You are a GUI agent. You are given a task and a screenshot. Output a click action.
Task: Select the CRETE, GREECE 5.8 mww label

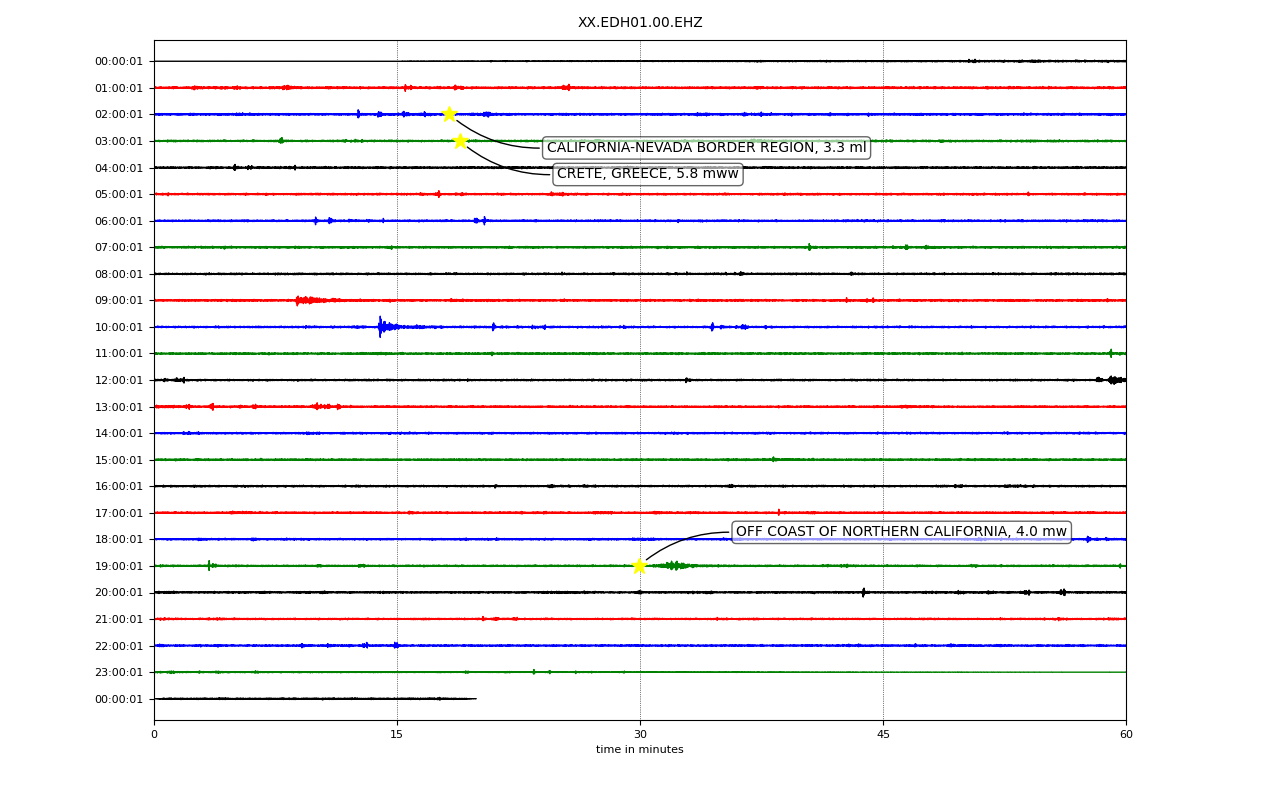647,174
